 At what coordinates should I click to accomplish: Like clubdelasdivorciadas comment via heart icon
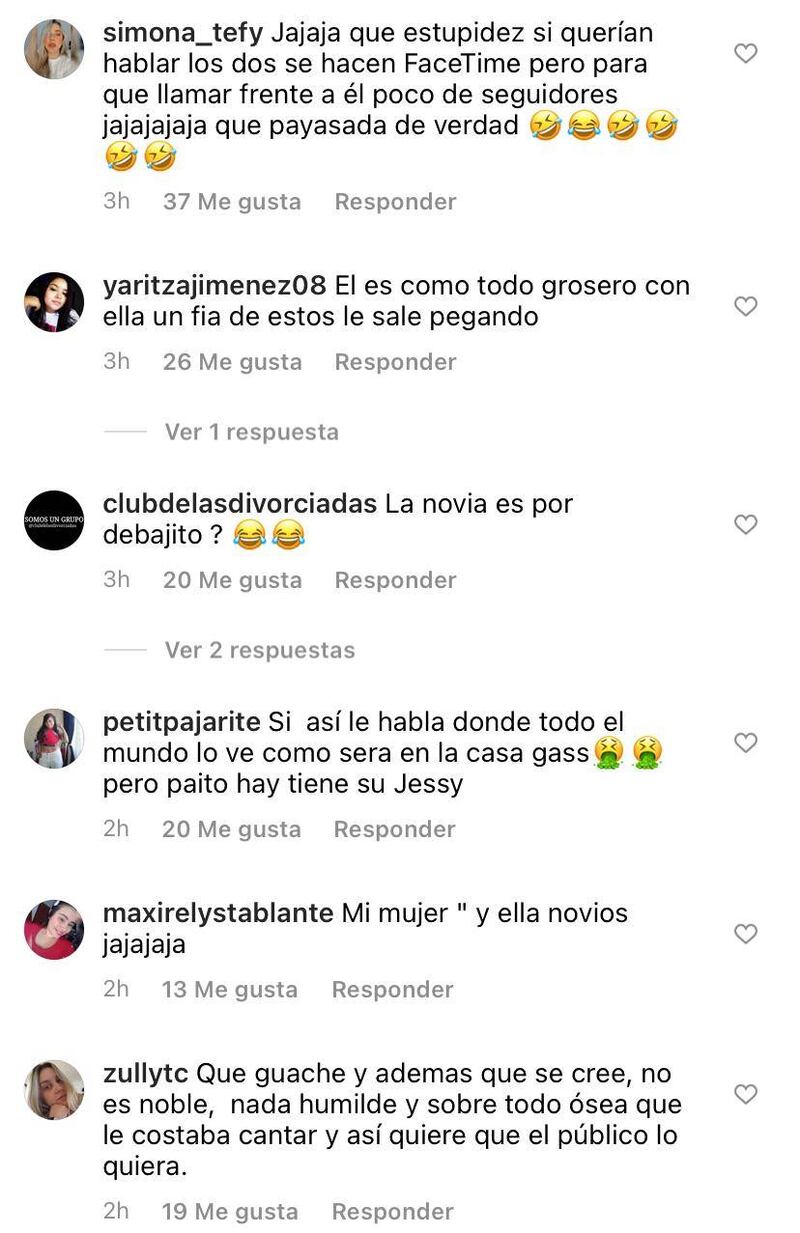coord(746,524)
